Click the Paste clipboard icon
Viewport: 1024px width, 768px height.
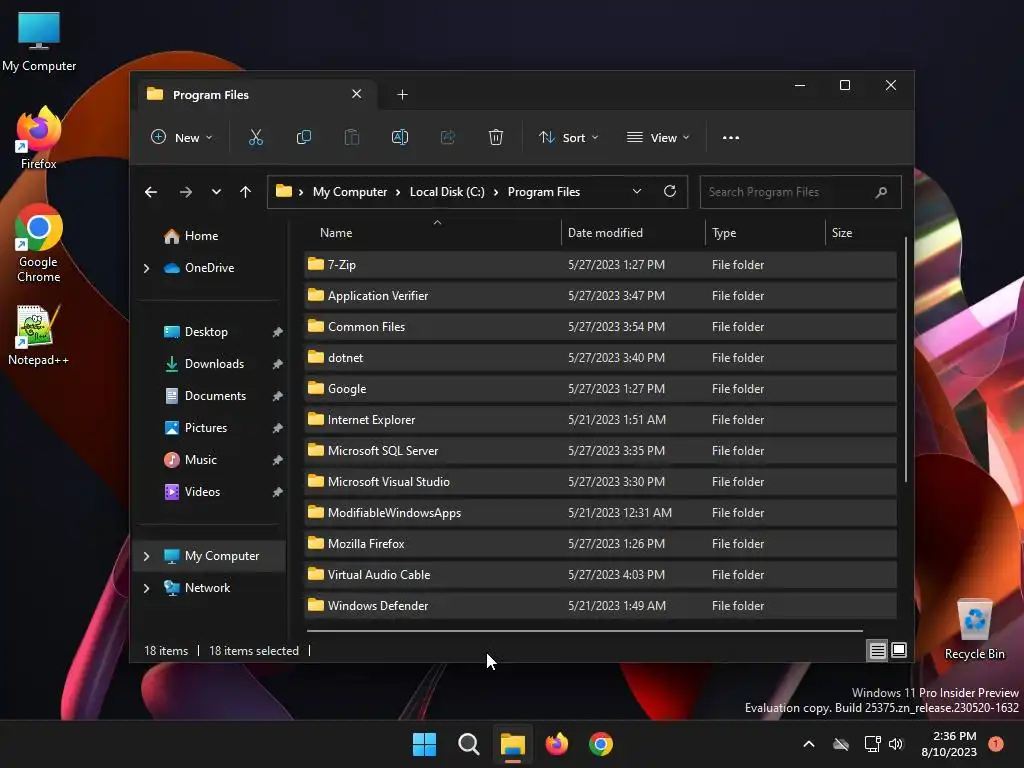point(352,137)
